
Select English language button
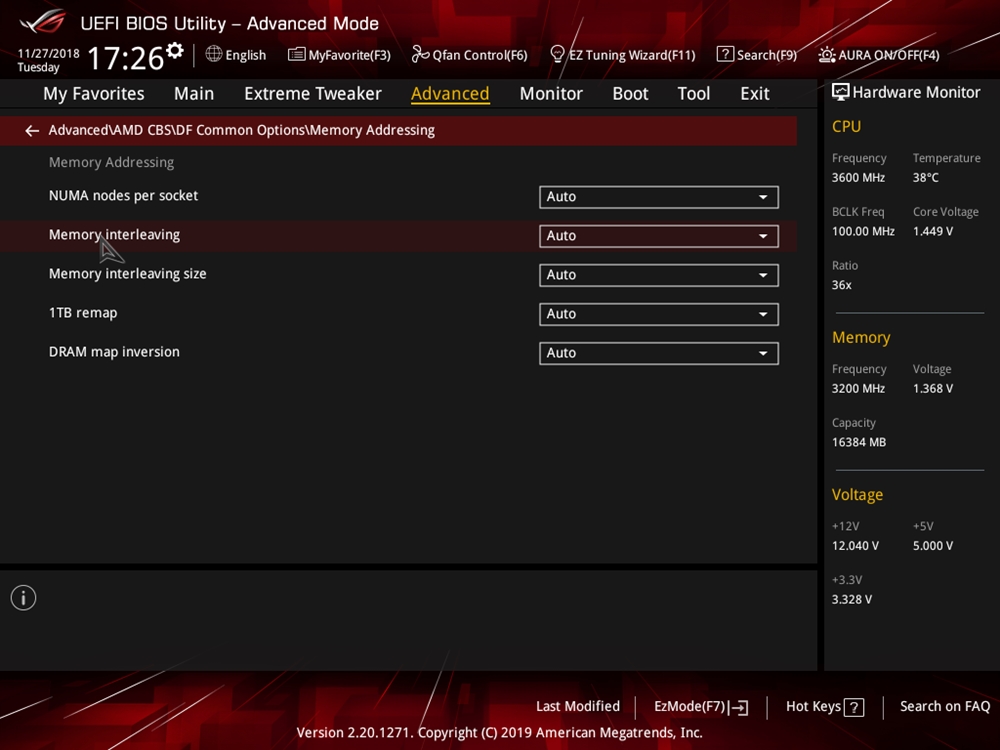[246, 55]
